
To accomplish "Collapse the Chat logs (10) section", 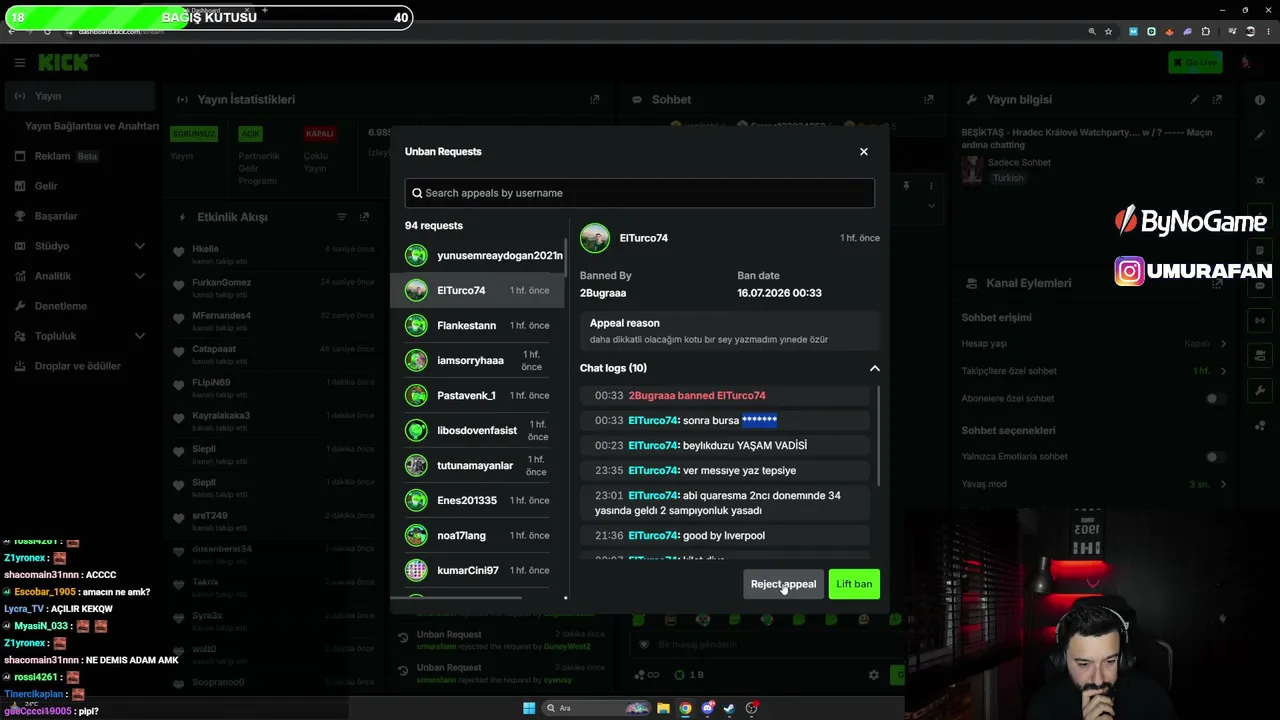I will 874,368.
